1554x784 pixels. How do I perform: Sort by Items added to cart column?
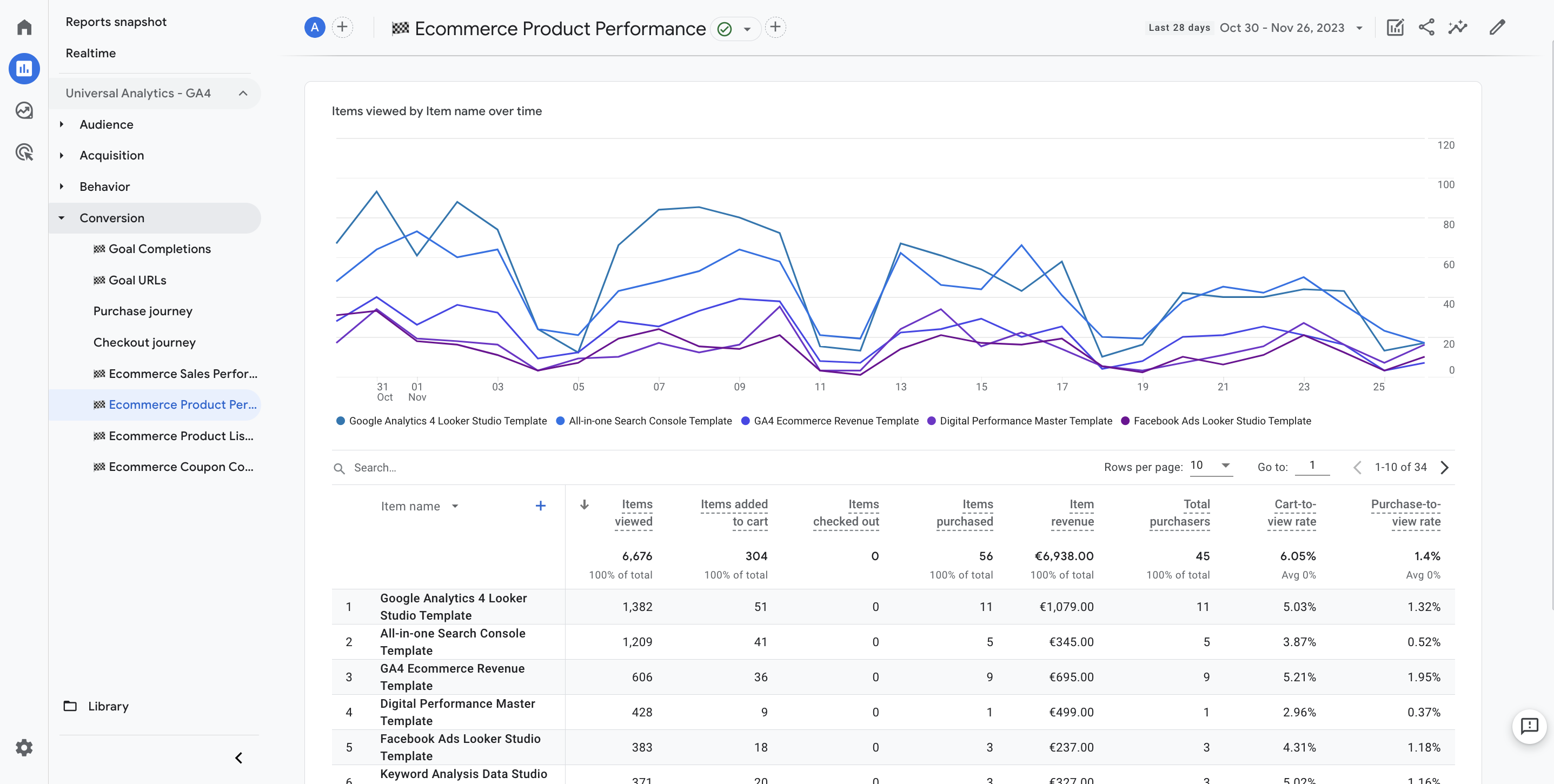[x=734, y=513]
